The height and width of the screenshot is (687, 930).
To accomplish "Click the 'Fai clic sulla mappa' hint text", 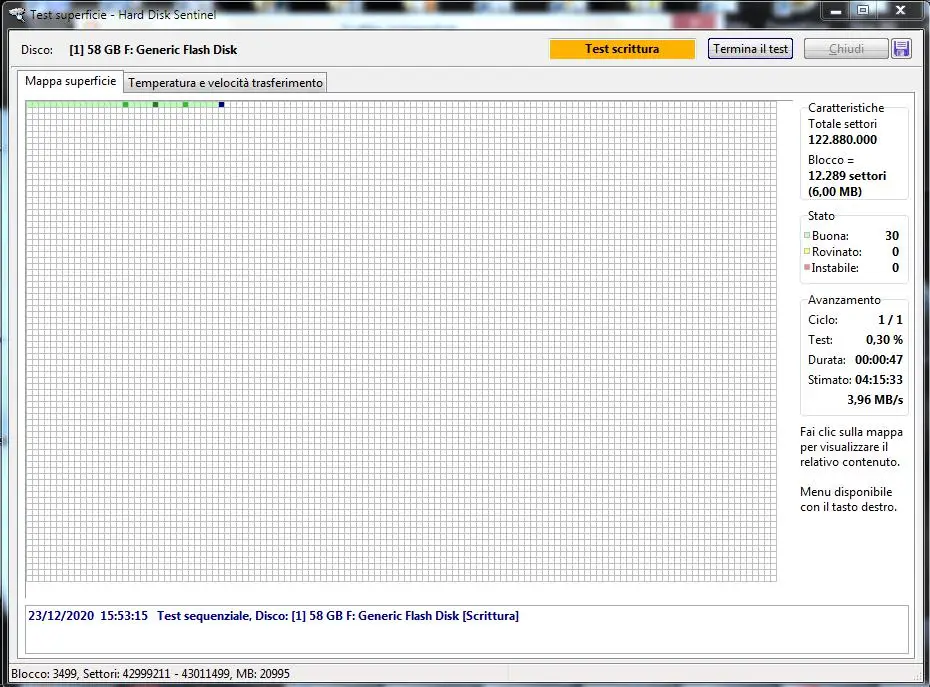I will tap(851, 447).
